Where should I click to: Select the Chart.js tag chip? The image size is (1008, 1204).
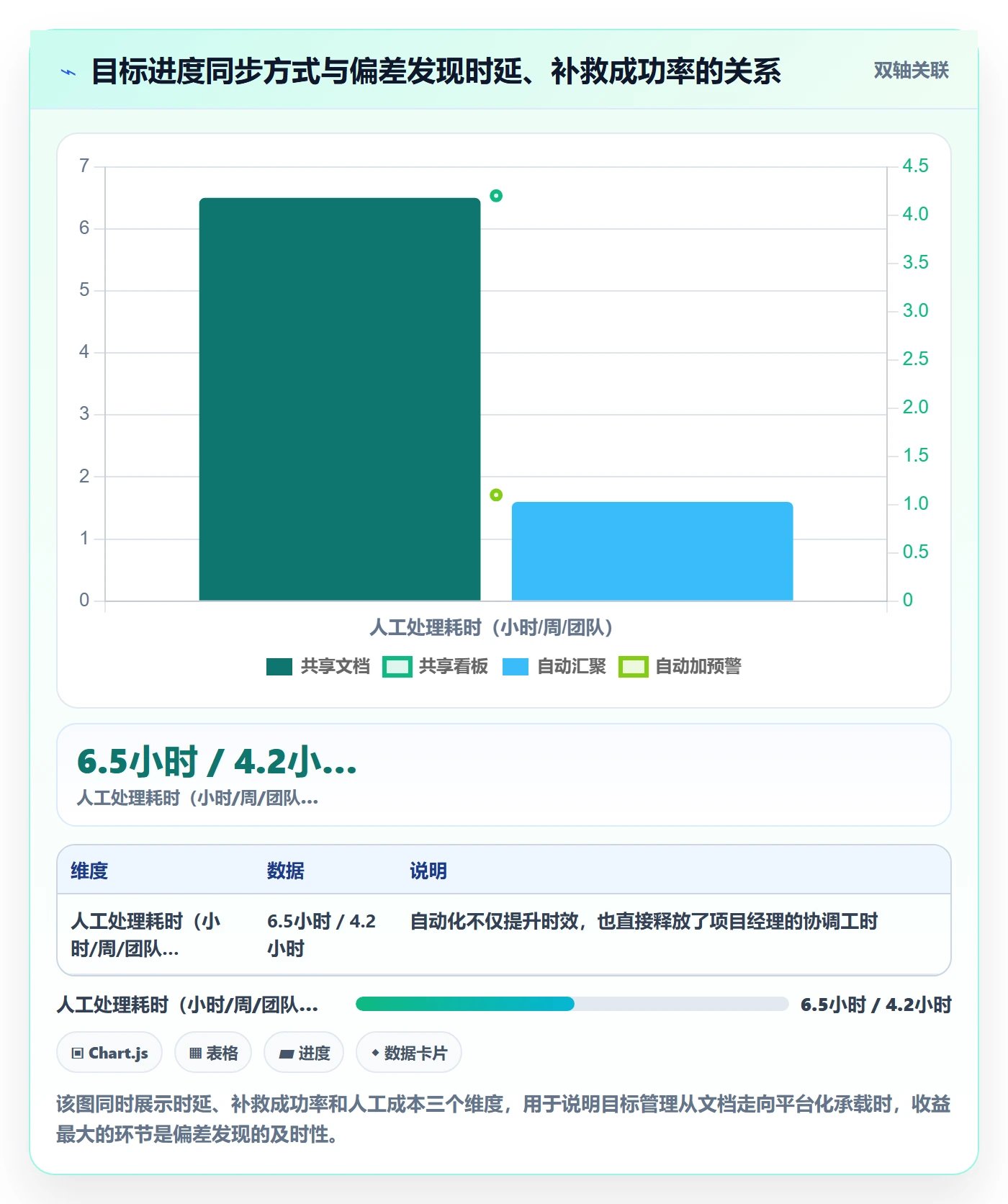(x=109, y=1053)
